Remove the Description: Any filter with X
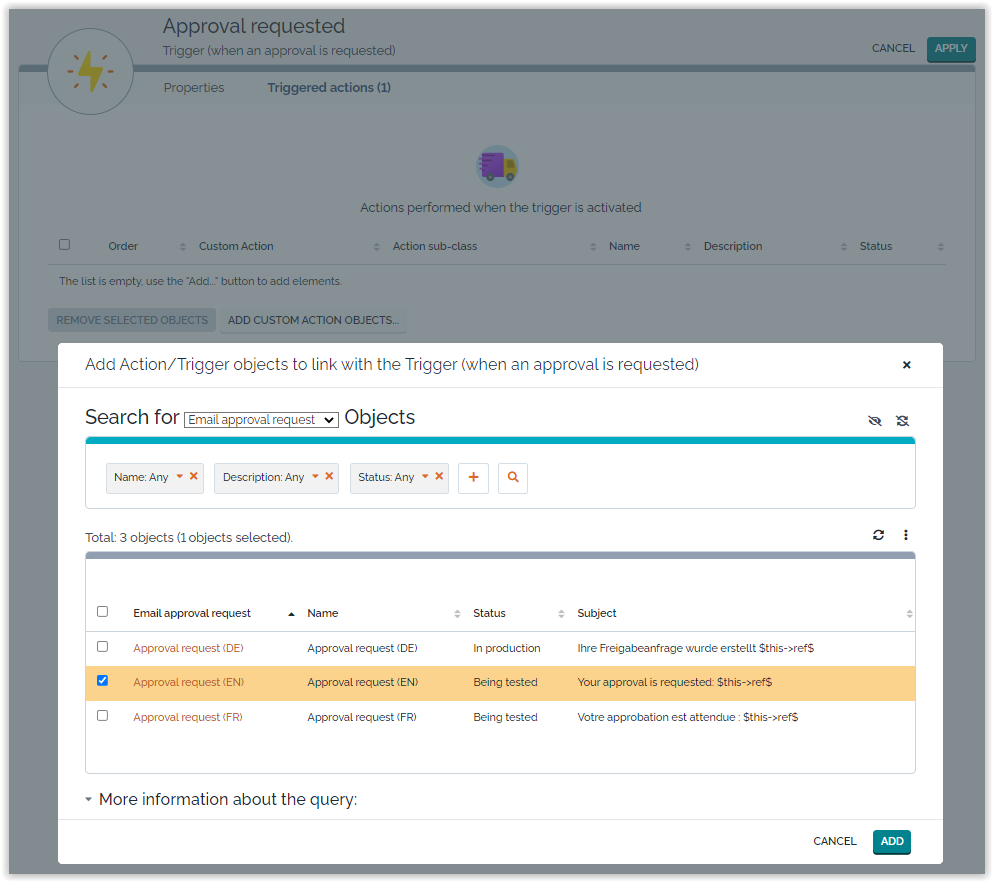993x882 pixels. (330, 477)
